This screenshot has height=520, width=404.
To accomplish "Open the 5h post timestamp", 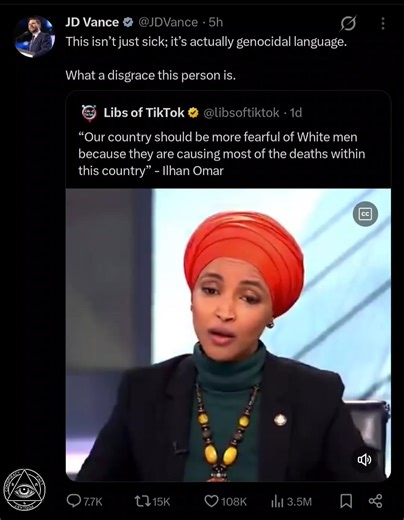I will [x=216, y=22].
